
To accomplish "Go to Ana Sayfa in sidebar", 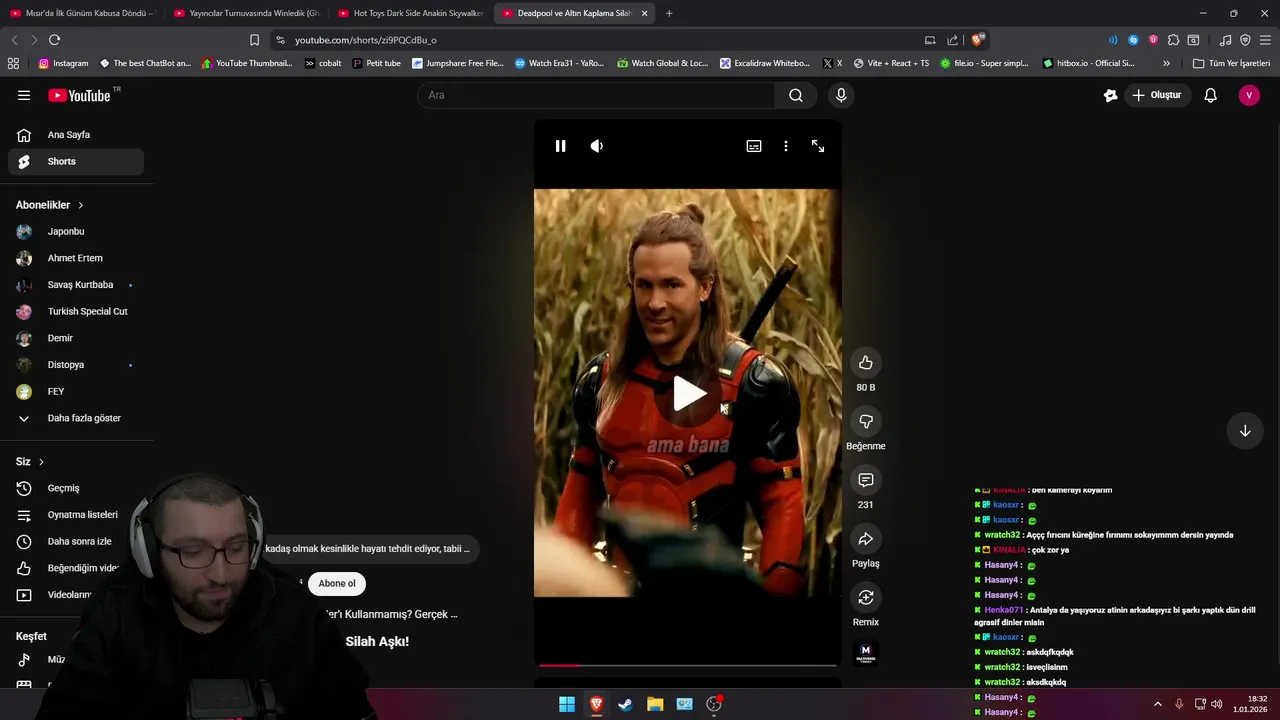I will coord(76,135).
